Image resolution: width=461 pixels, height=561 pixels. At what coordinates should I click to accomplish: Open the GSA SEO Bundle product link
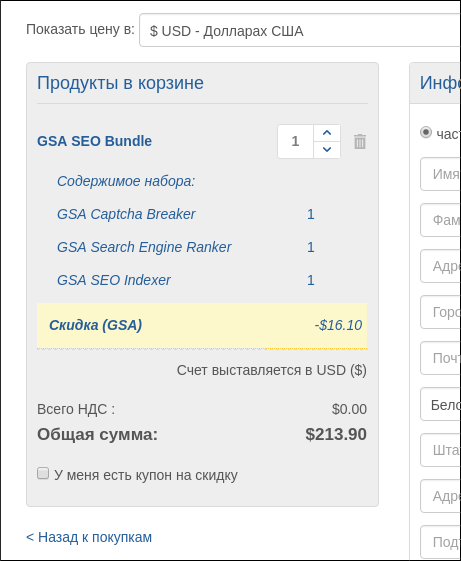point(94,141)
